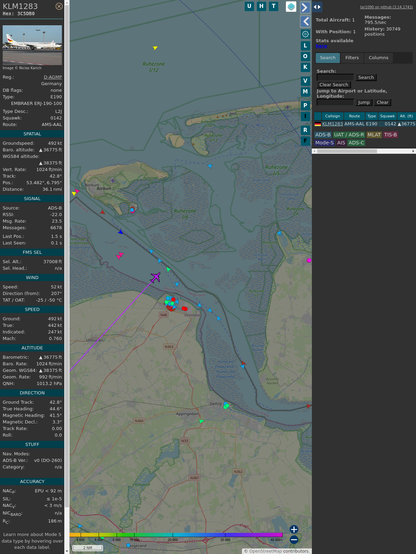This screenshot has width=416, height=554.
Task: Switch to the Columns tab
Action: (378, 58)
